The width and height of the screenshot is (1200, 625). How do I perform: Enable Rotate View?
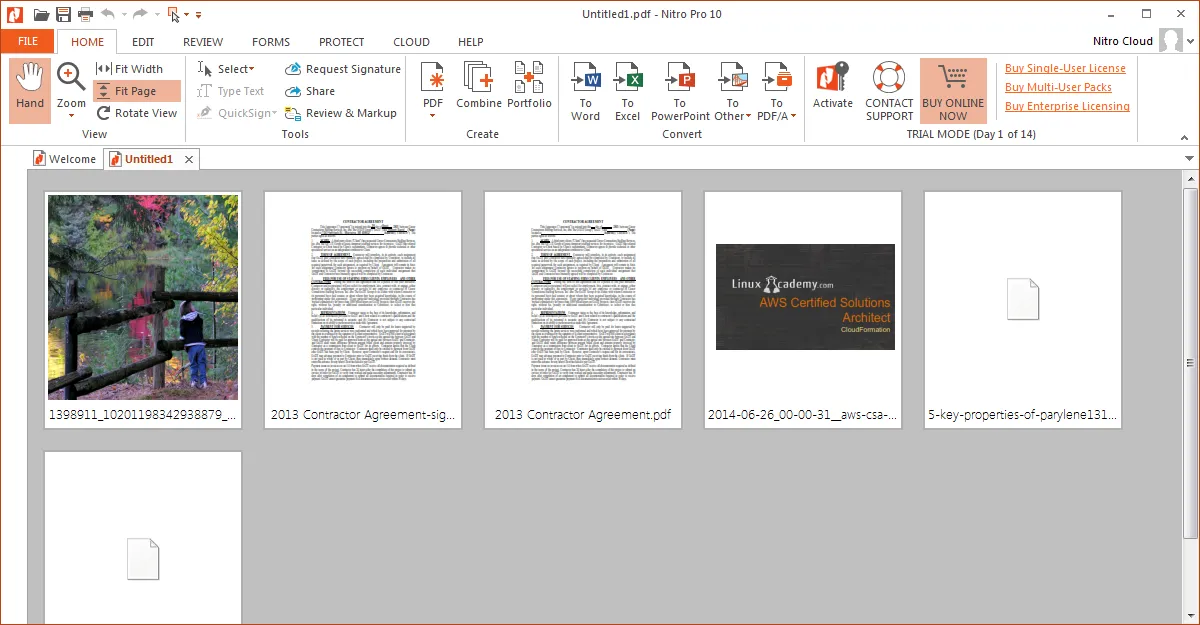click(137, 112)
